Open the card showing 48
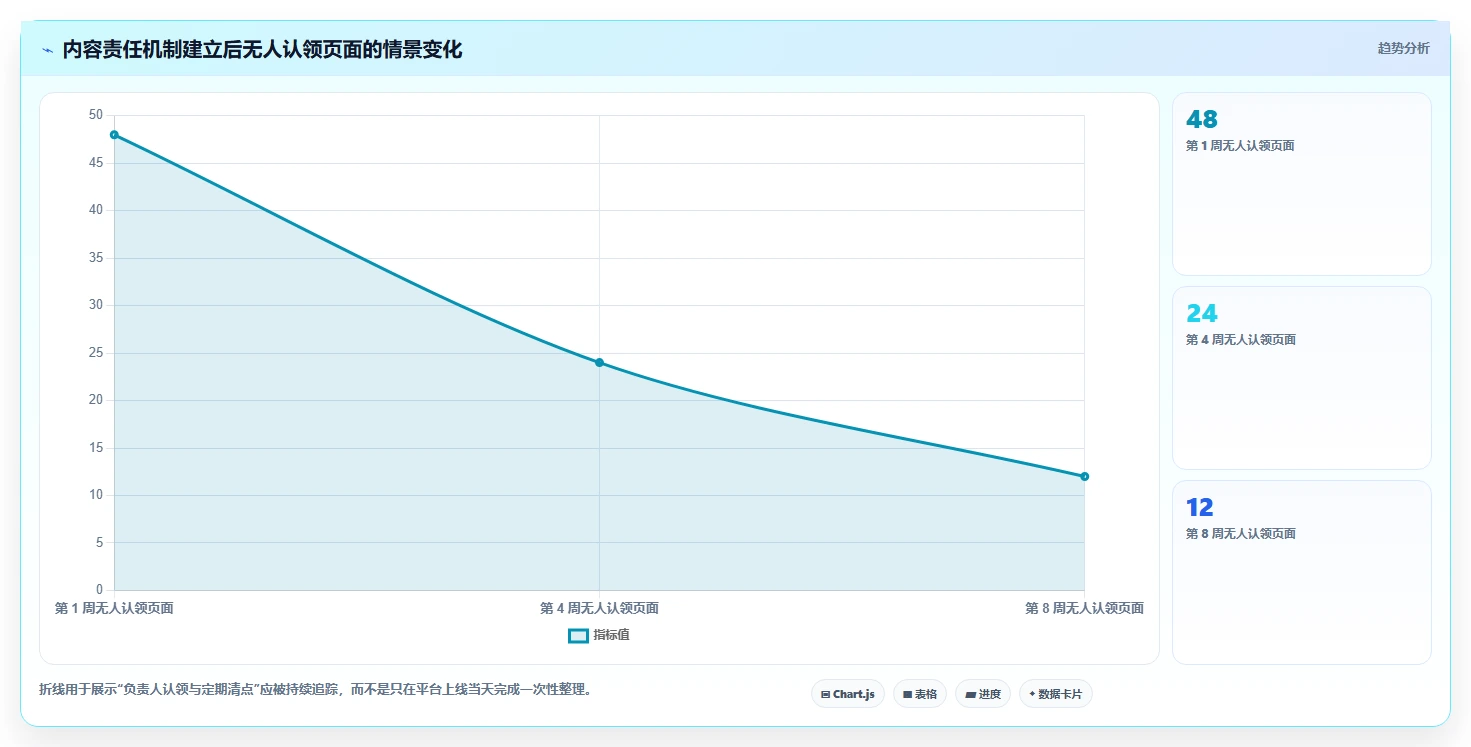The width and height of the screenshot is (1471, 747). 1302,184
